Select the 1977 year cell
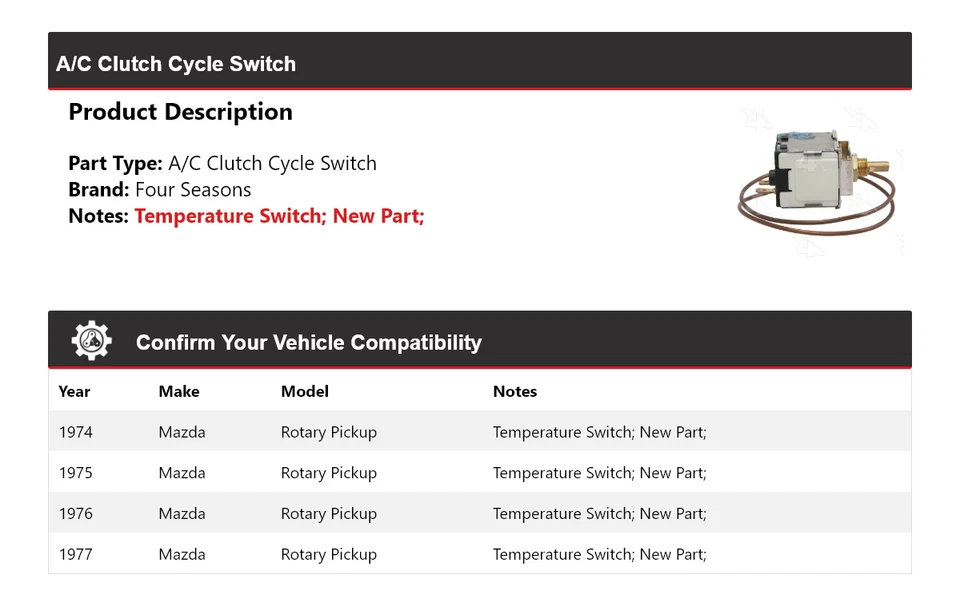The width and height of the screenshot is (960, 606). click(75, 555)
